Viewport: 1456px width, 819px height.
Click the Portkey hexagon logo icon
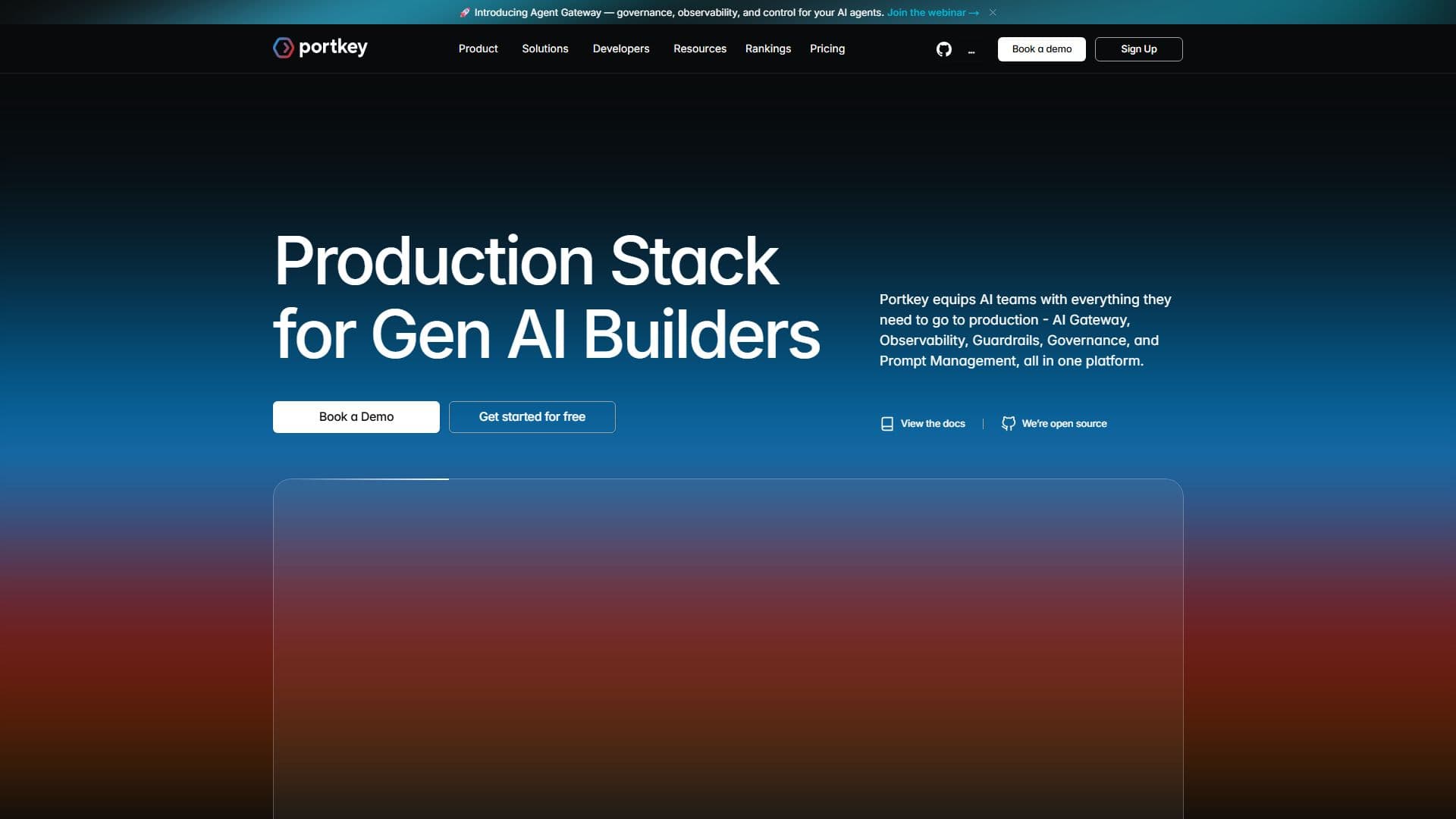[x=283, y=48]
